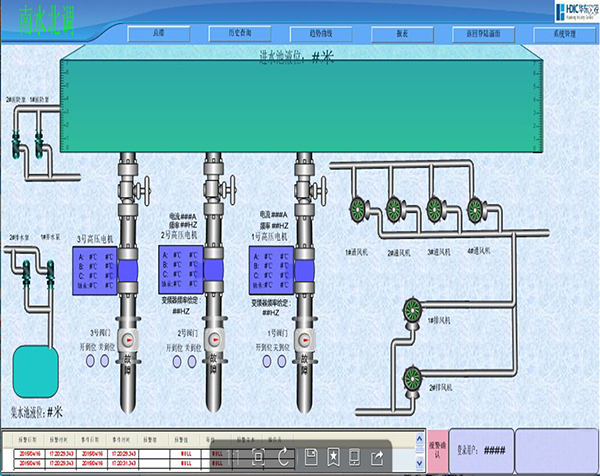
Task: Click the No. 1 valve actuator icon
Action: [304, 339]
